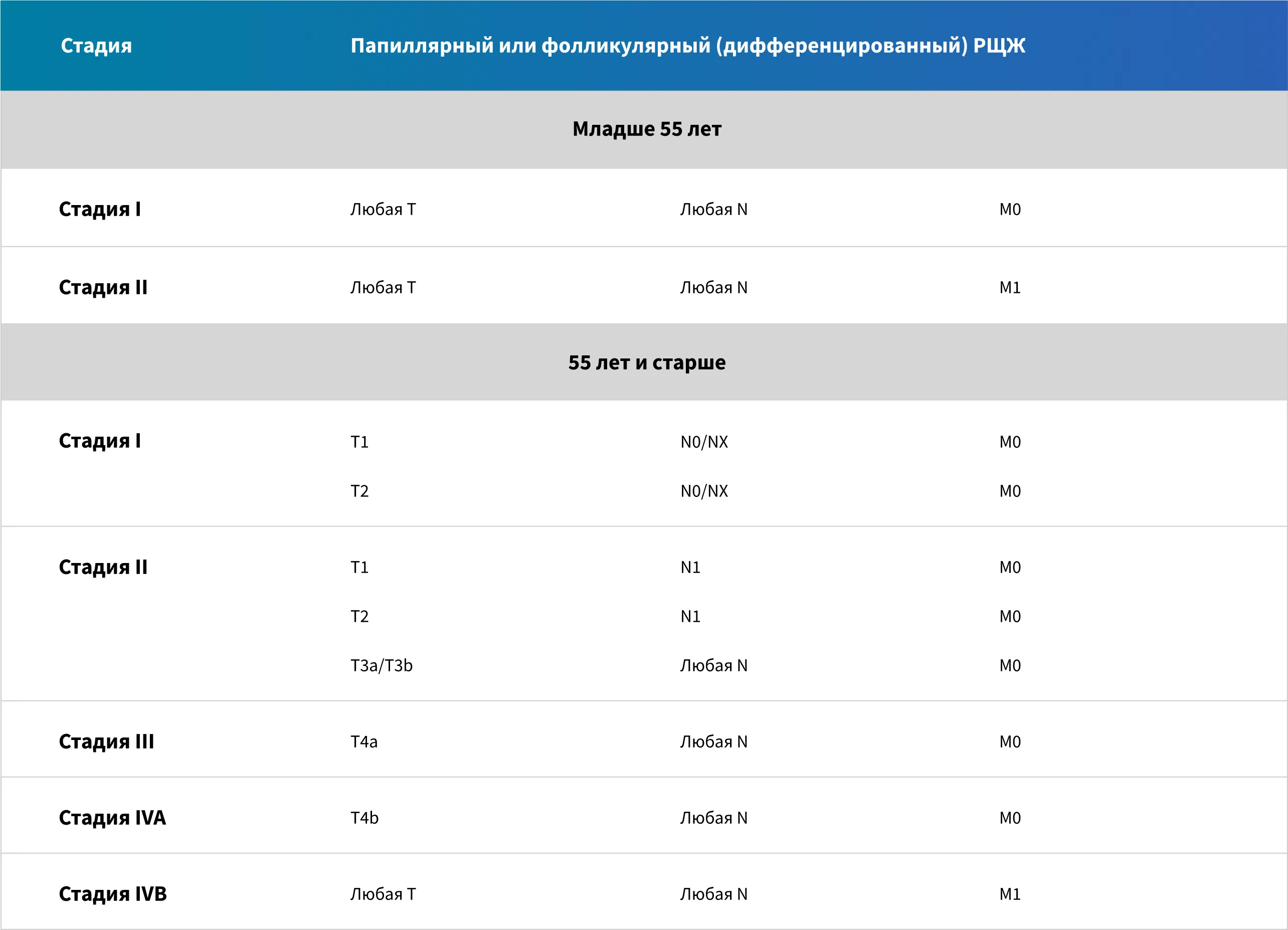Click the T4a cell
Viewport: 1288px width, 930px height.
(363, 741)
